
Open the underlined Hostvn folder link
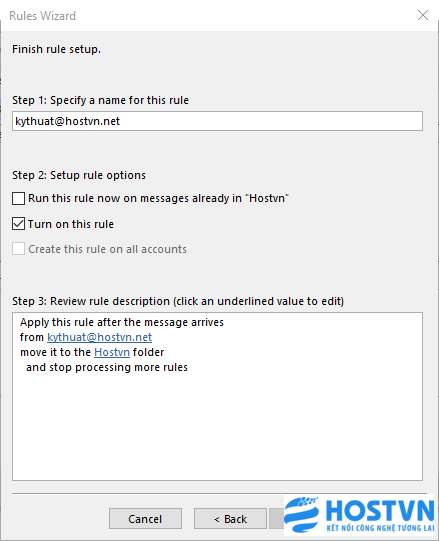point(112,352)
